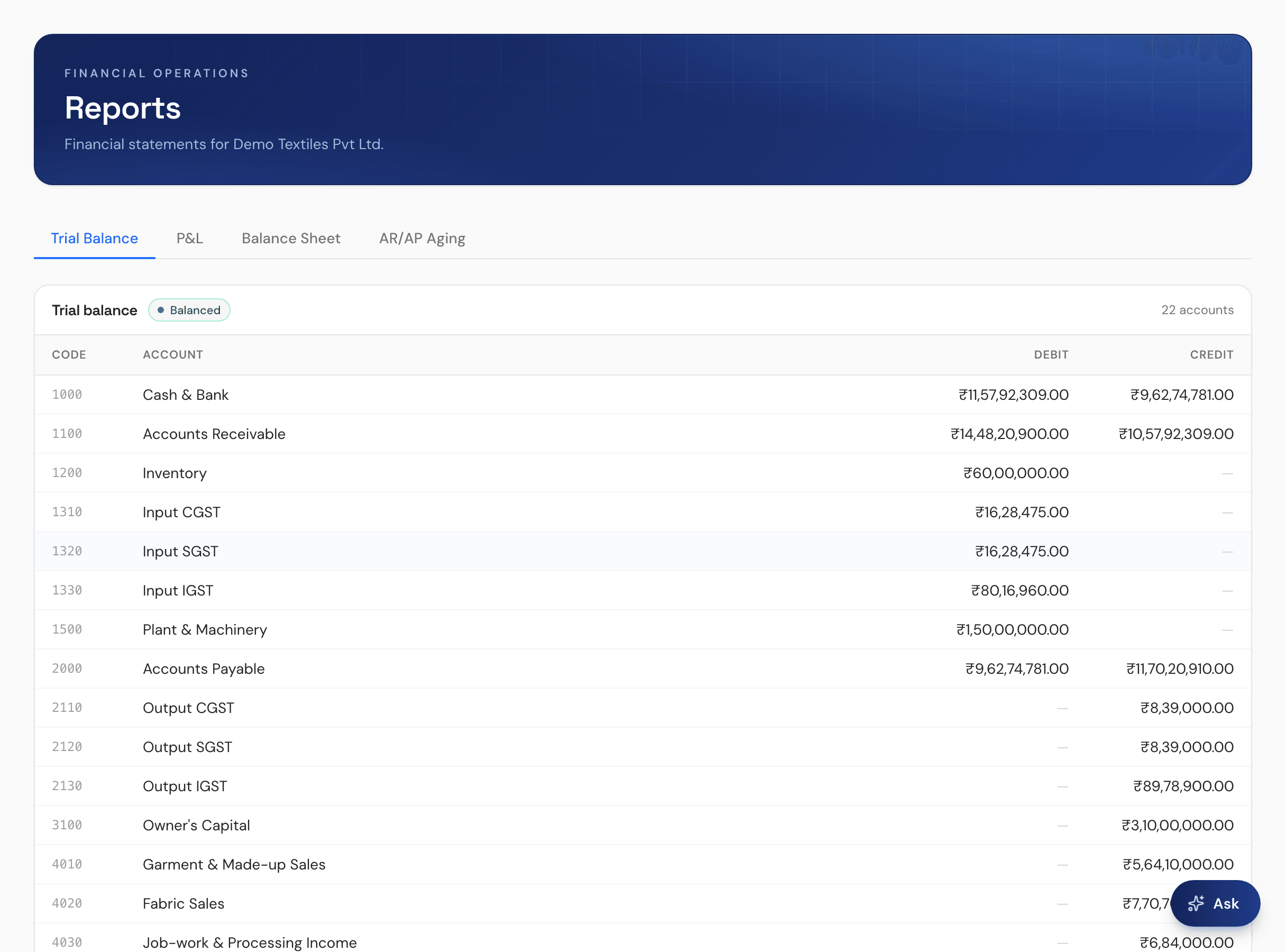Click Job-work Income credit ₹6,84,000.00

(1187, 943)
